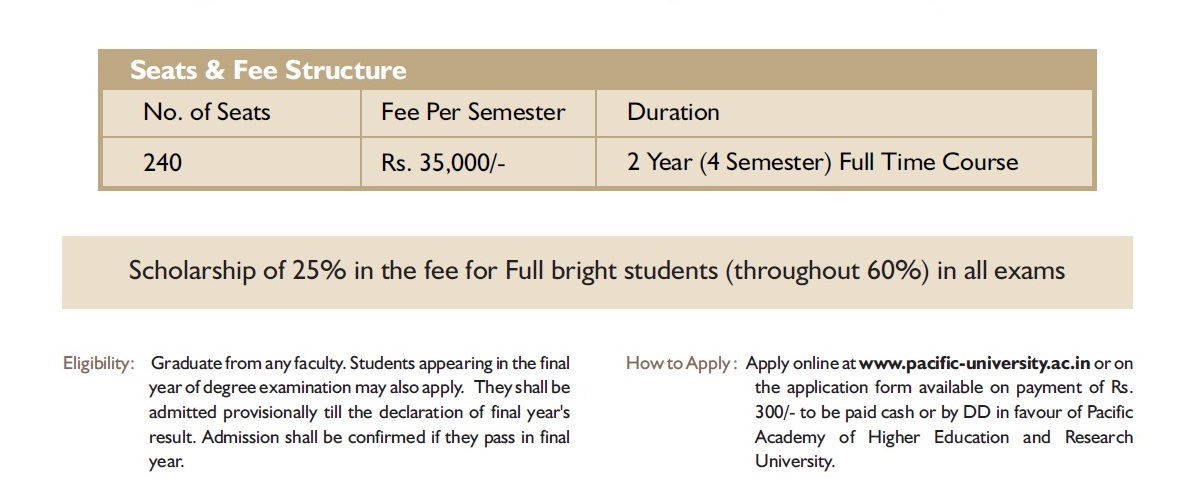This screenshot has width=1199, height=494.
Task: Select the Fee Per Semester column heading
Action: coord(473,112)
